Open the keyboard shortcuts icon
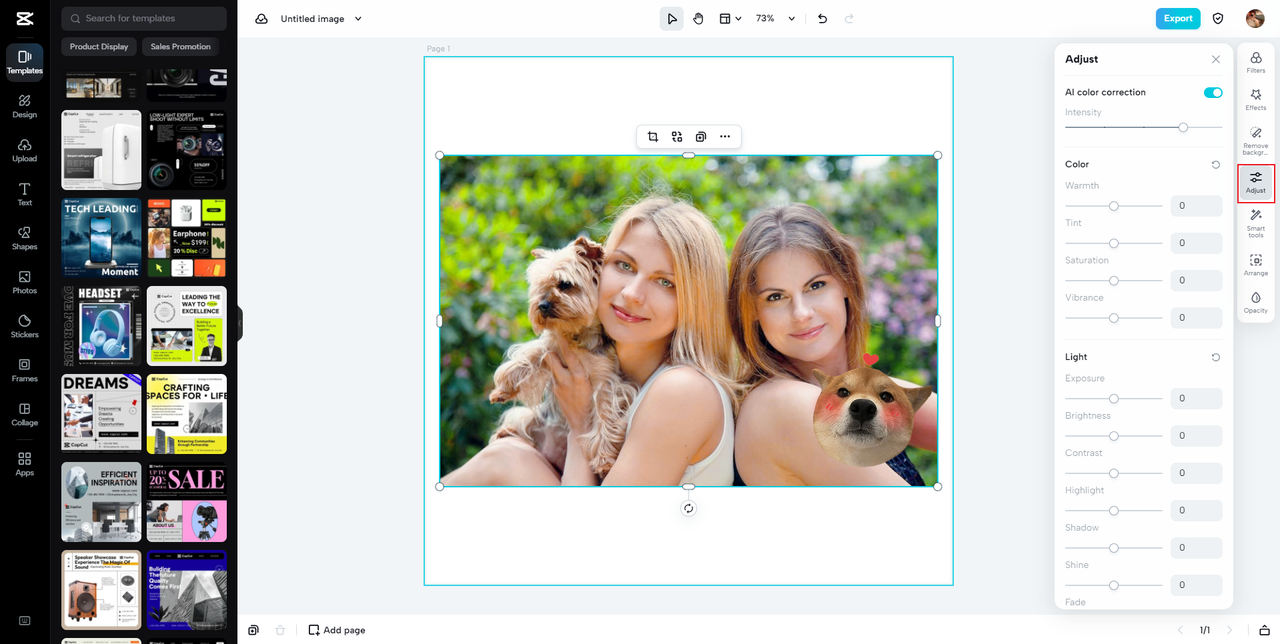This screenshot has height=644, width=1280. point(24,621)
